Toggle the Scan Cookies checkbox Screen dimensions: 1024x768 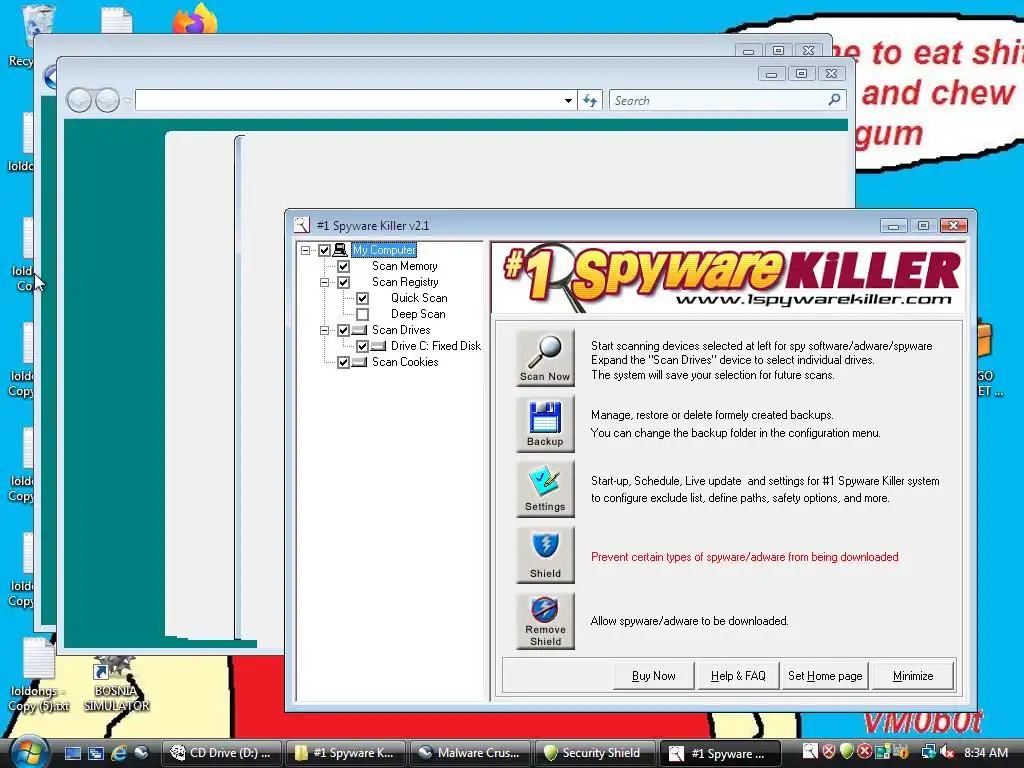pyautogui.click(x=343, y=362)
